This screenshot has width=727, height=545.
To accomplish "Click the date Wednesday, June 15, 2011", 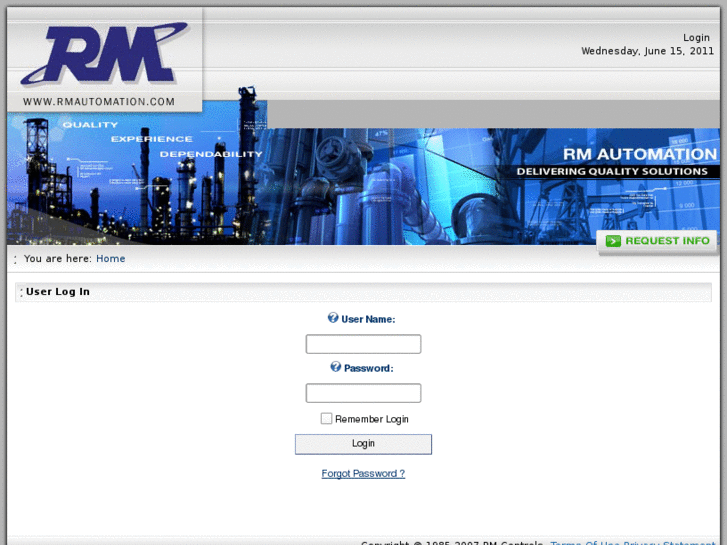I will pyautogui.click(x=647, y=51).
